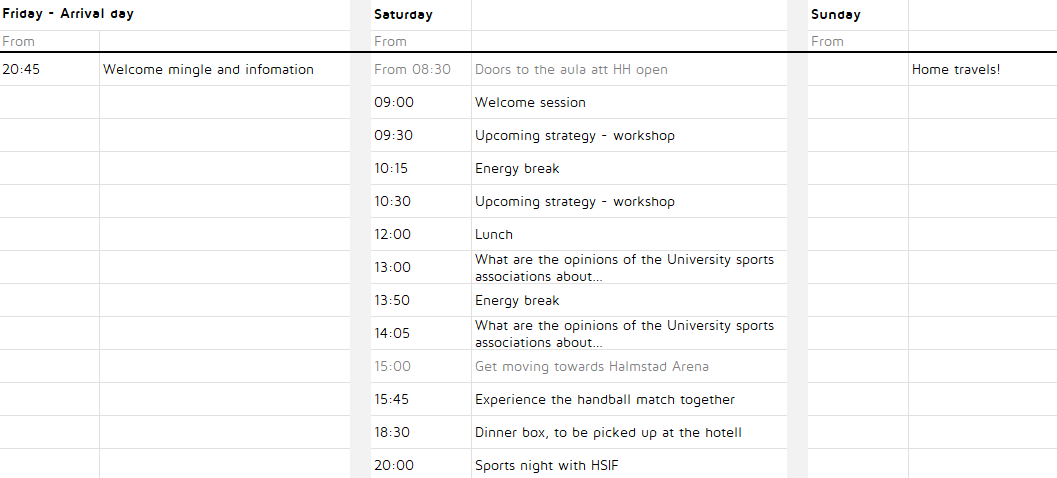Select the Welcome session cell
Screen dimensions: 1057x478
530,103
